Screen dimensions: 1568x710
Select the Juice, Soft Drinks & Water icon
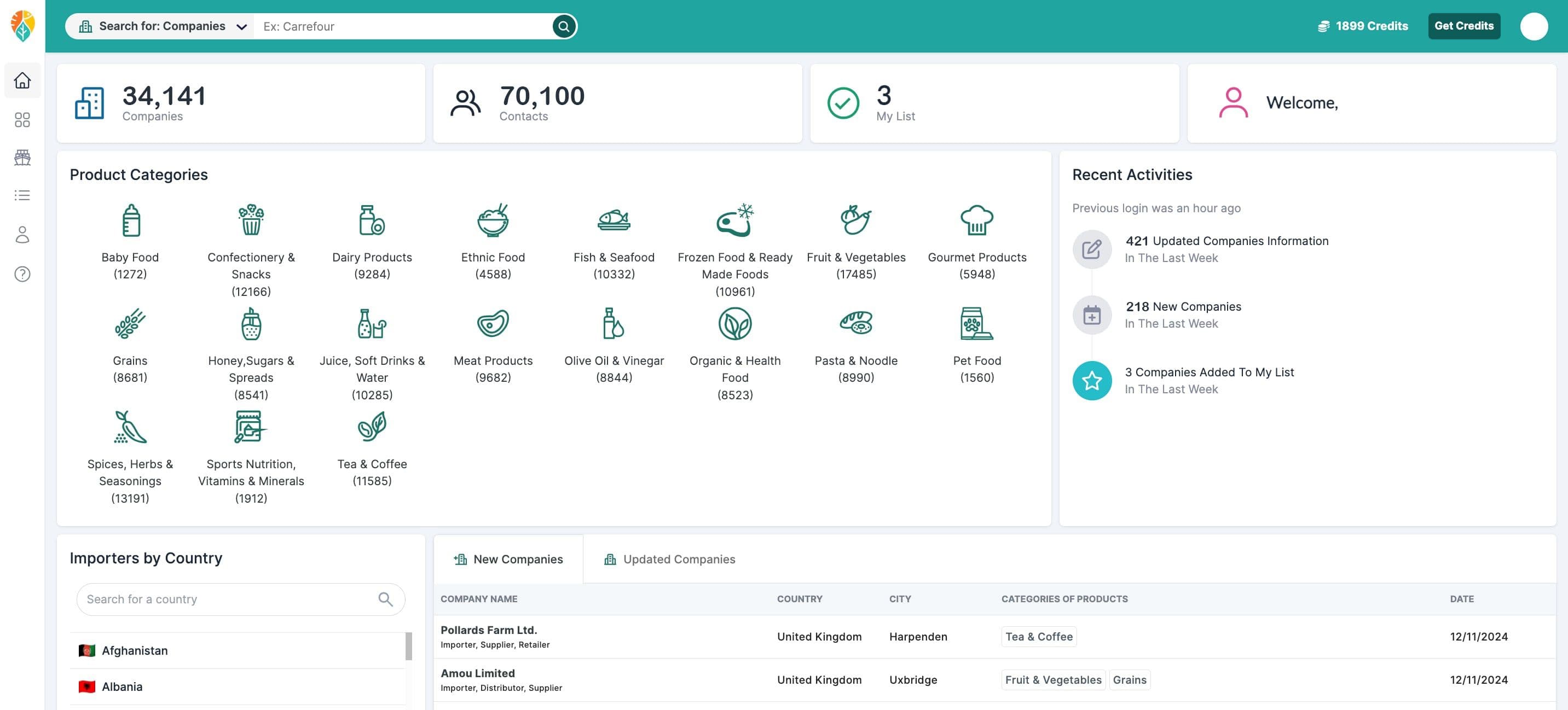coord(372,323)
